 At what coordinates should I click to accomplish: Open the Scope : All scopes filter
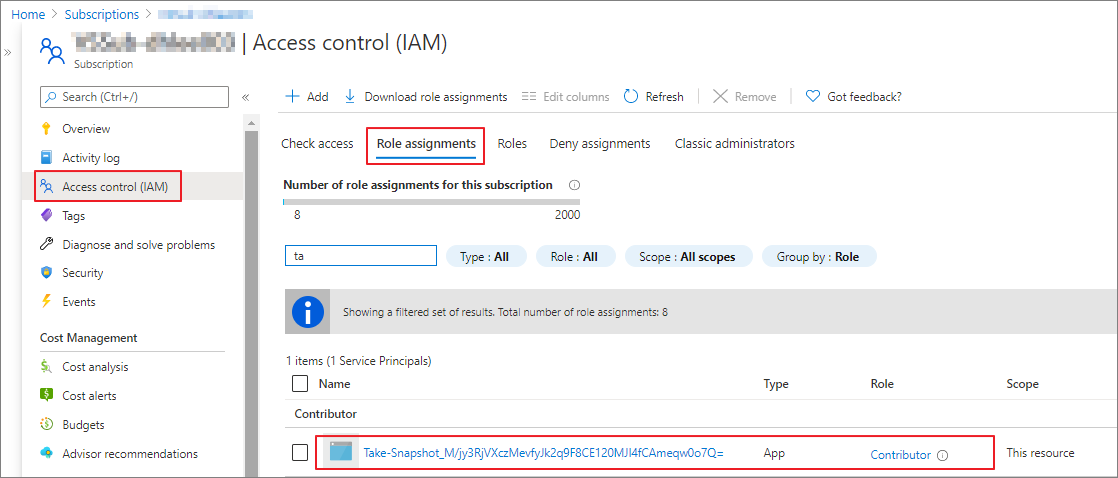[x=689, y=256]
